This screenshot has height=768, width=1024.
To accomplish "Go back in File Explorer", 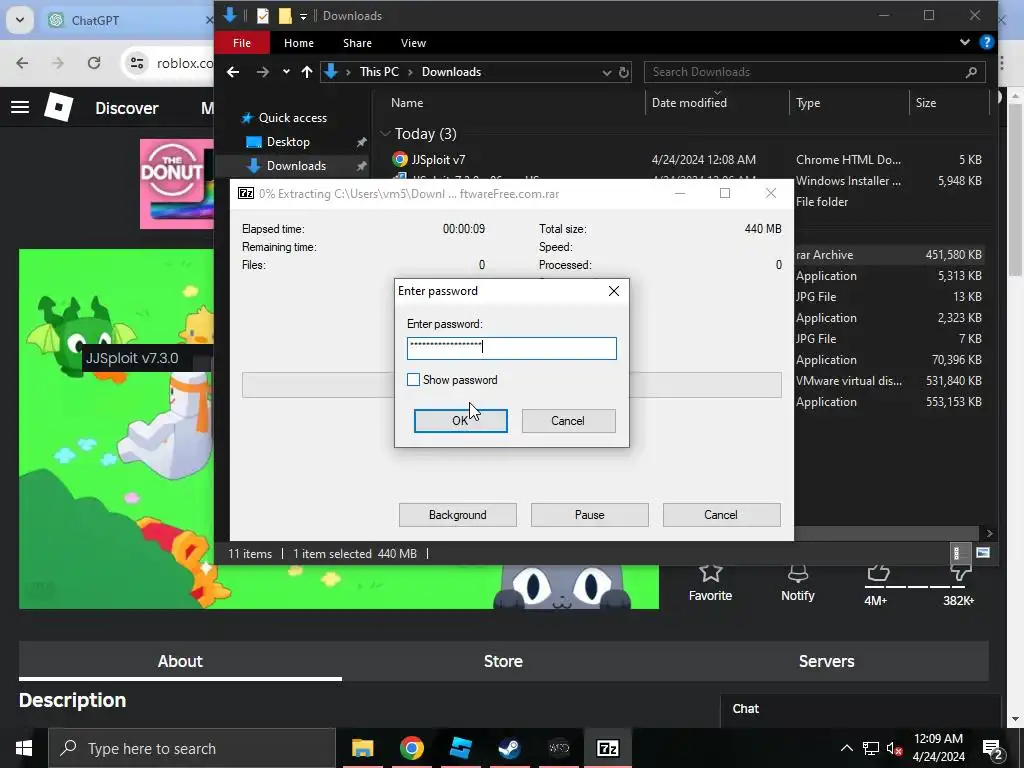I will (232, 72).
